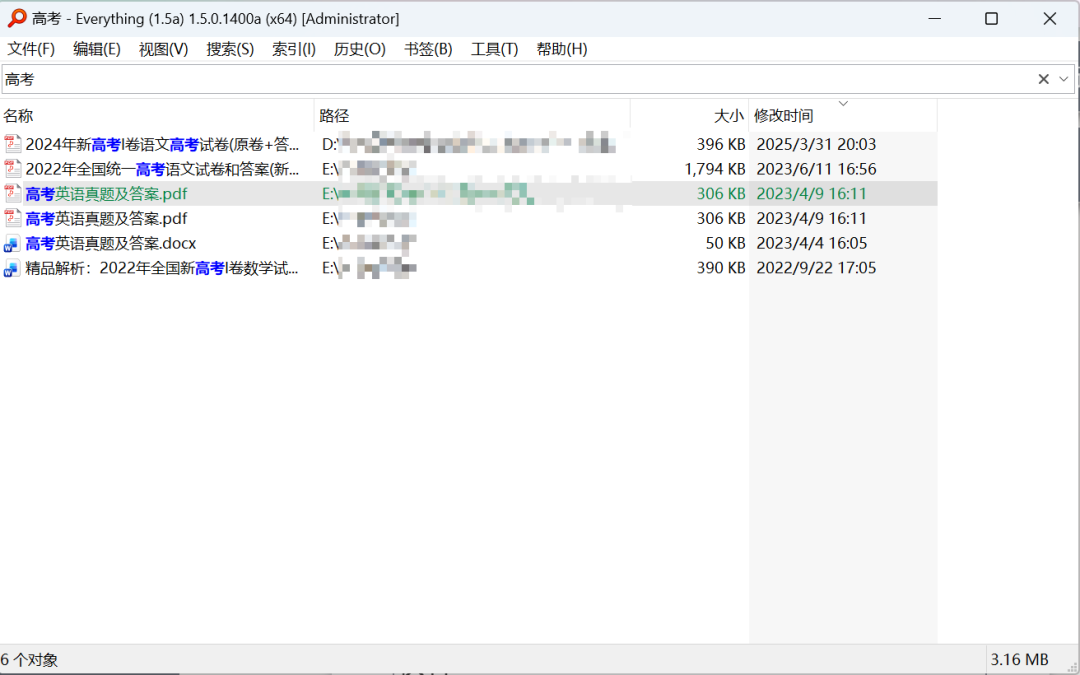
Task: Open the search box dropdown arrow
Action: pyautogui.click(x=1063, y=78)
